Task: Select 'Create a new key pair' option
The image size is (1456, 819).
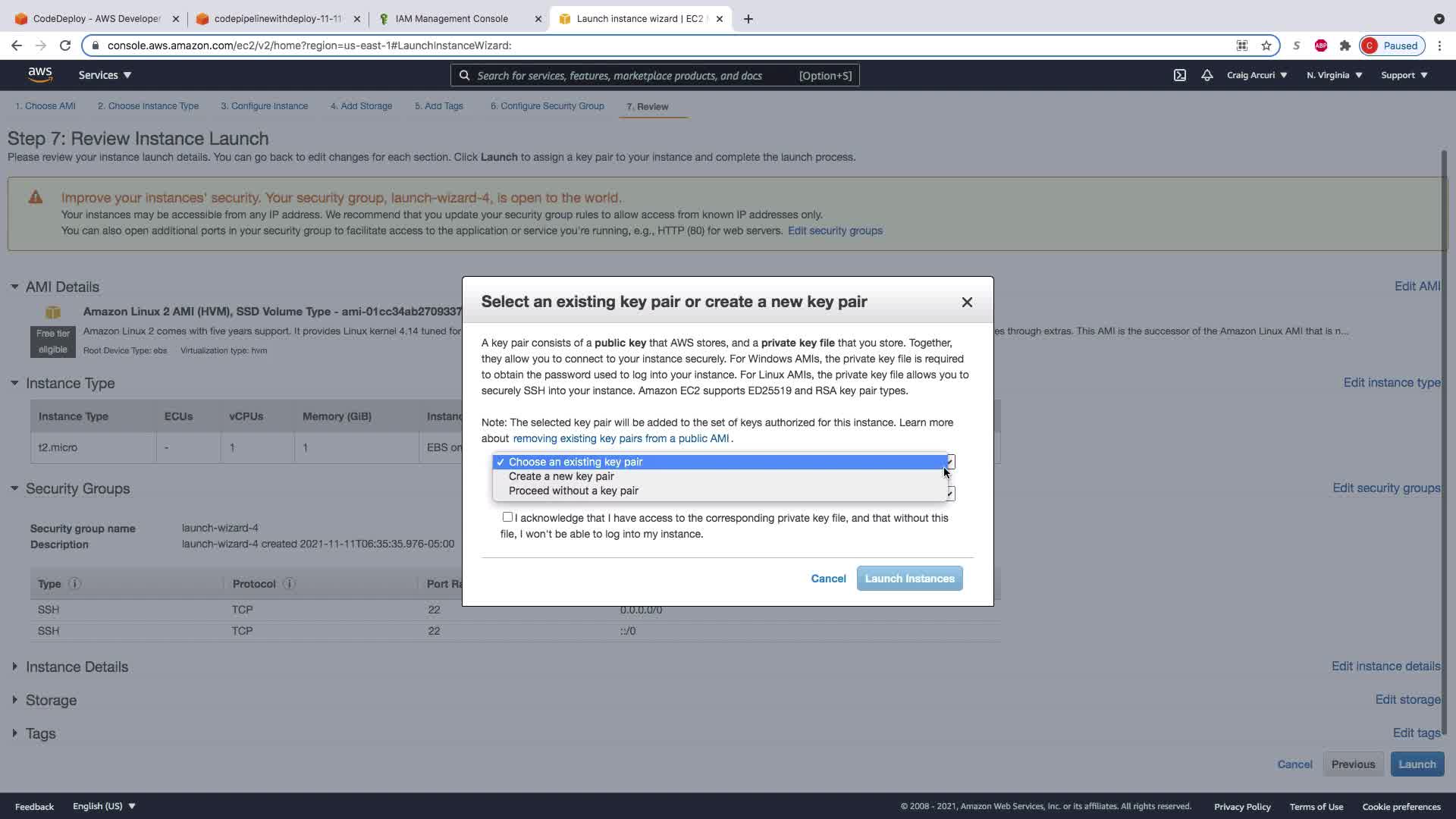Action: 561,476
